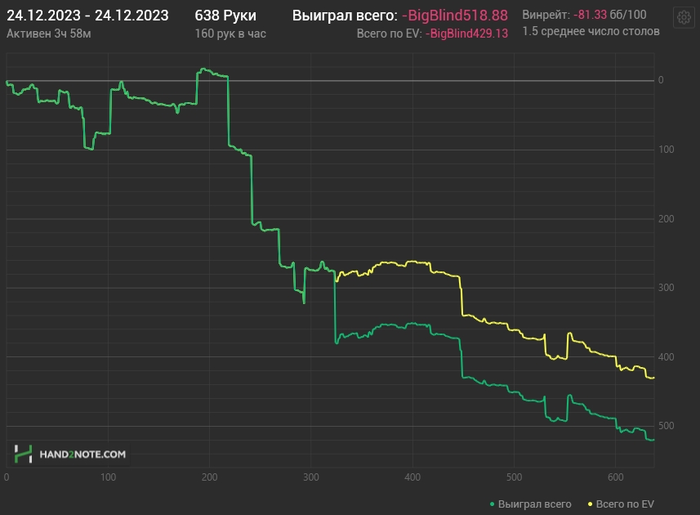Click the 'Активен 3ч 58м' text
700x515 pixels.
coord(49,33)
